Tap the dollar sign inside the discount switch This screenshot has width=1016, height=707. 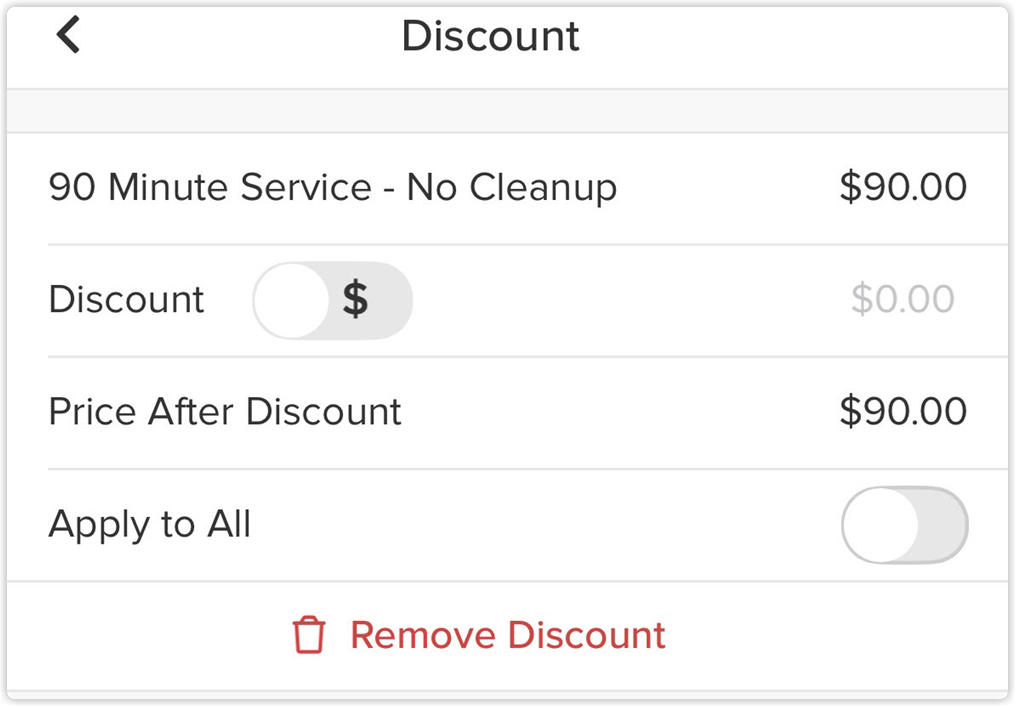(x=356, y=299)
